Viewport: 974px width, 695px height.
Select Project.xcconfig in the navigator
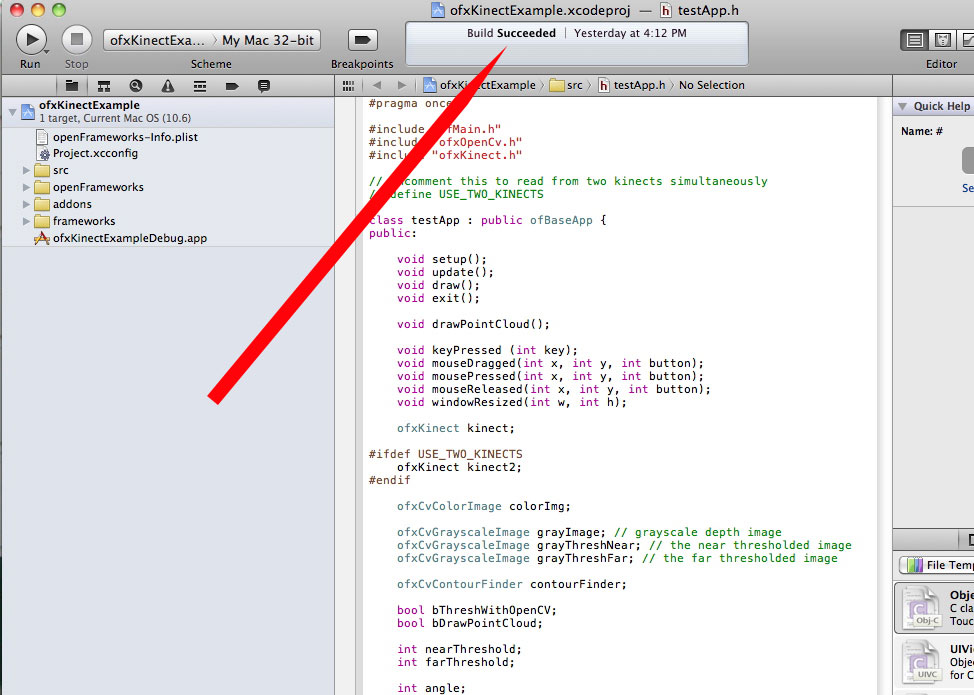coord(95,153)
